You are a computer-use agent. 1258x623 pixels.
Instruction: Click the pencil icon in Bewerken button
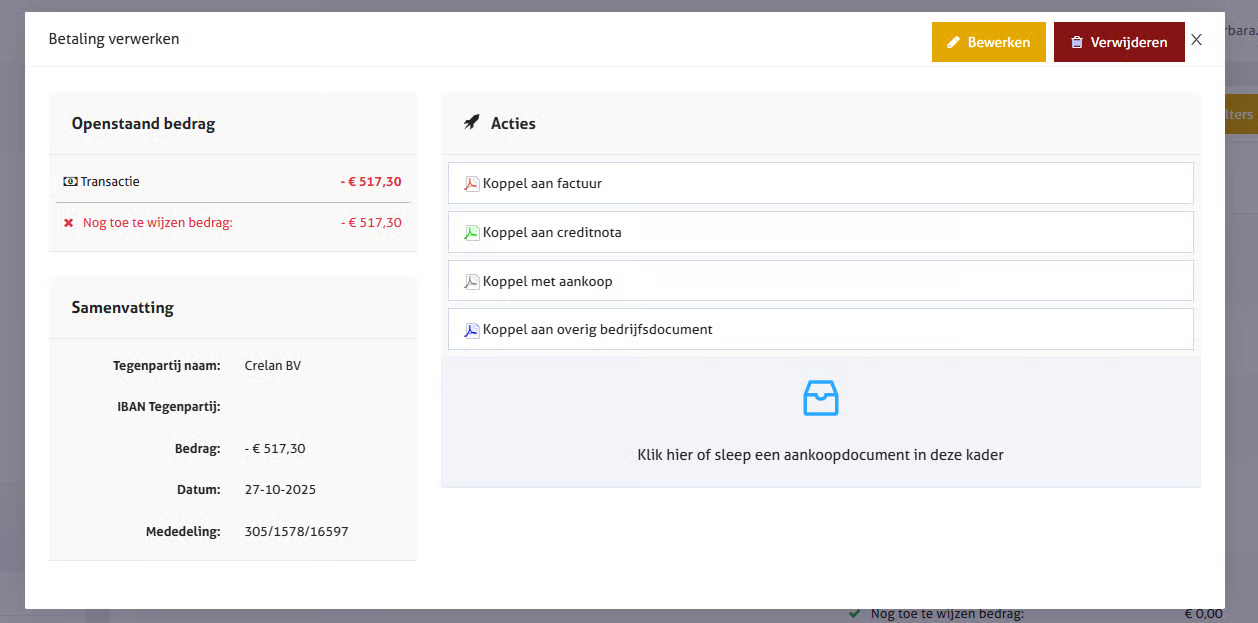pyautogui.click(x=953, y=43)
